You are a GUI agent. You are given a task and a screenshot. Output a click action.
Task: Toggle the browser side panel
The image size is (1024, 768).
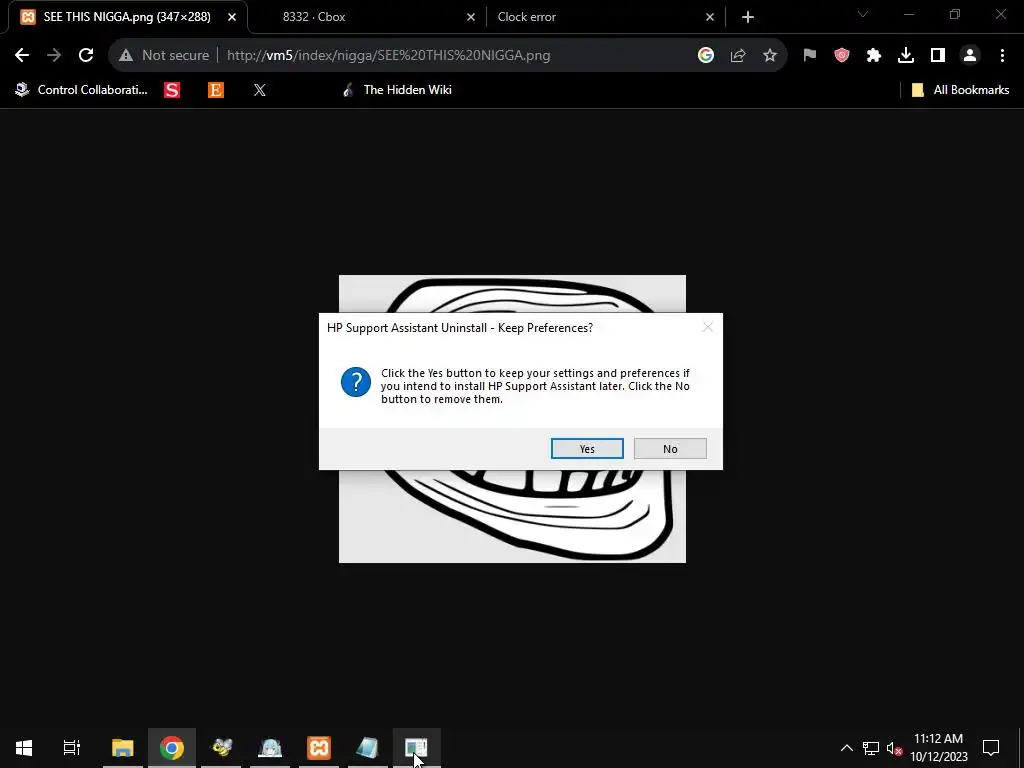click(x=938, y=56)
